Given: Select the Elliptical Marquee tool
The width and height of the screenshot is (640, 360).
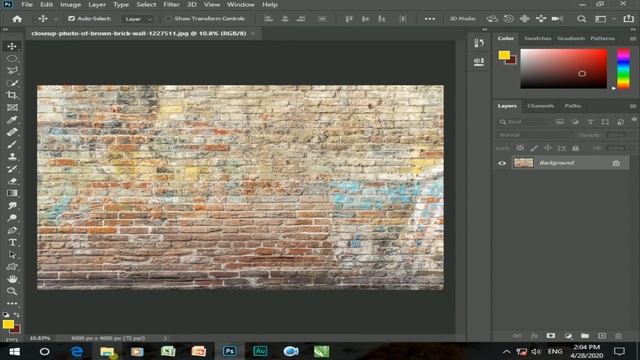Looking at the screenshot, I should coord(12,58).
